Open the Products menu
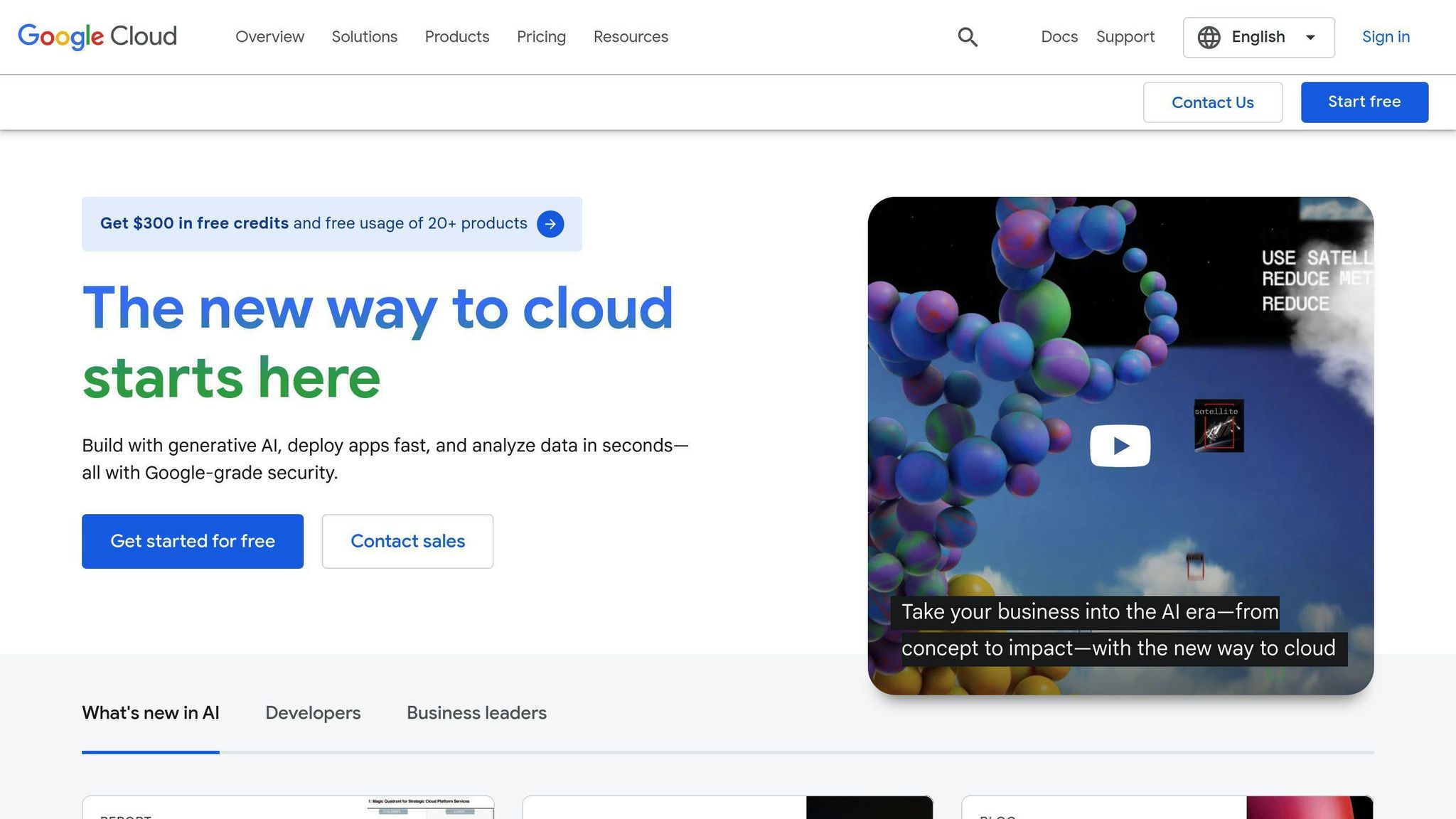The height and width of the screenshot is (819, 1456). point(457,36)
